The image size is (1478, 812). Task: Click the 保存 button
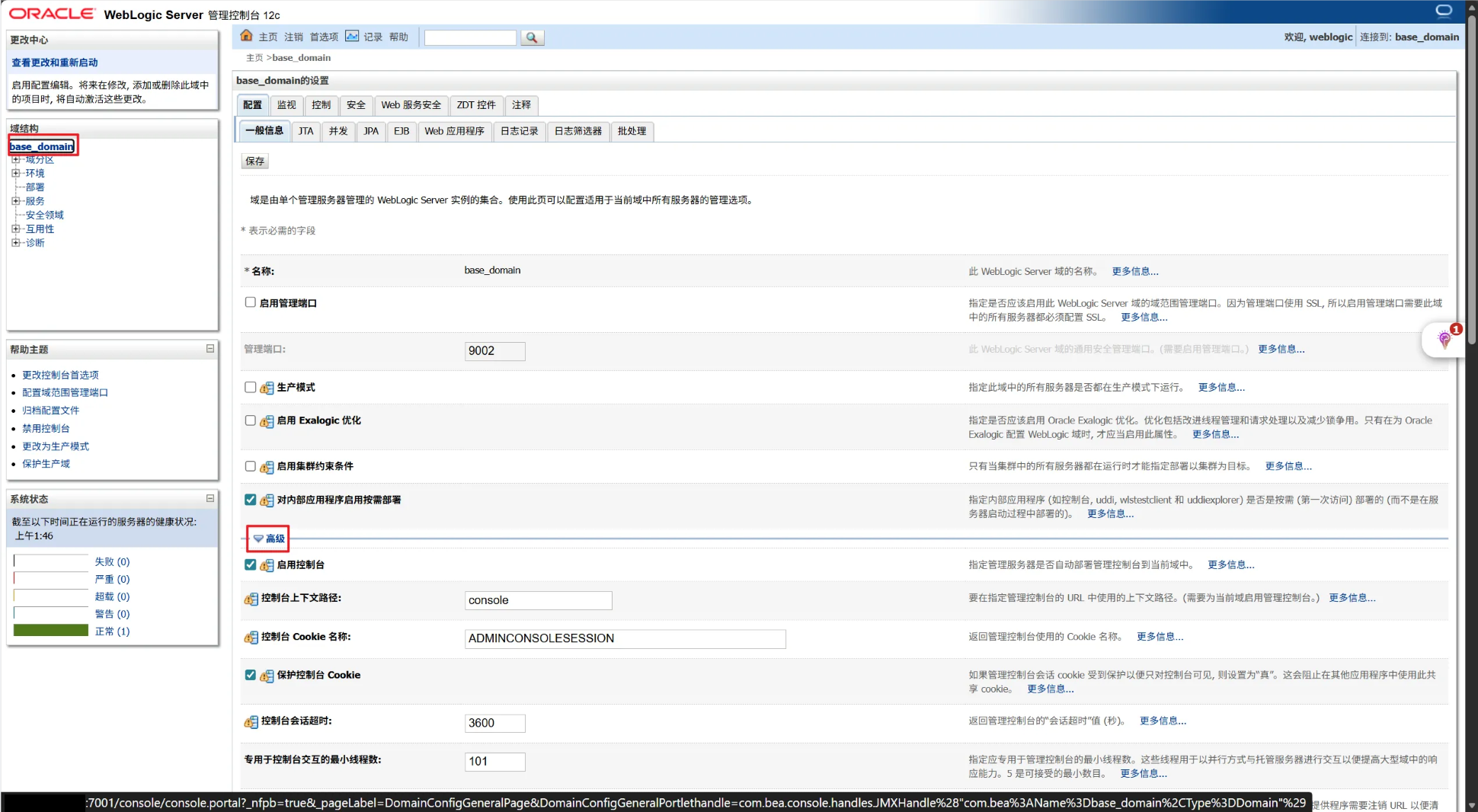[255, 161]
